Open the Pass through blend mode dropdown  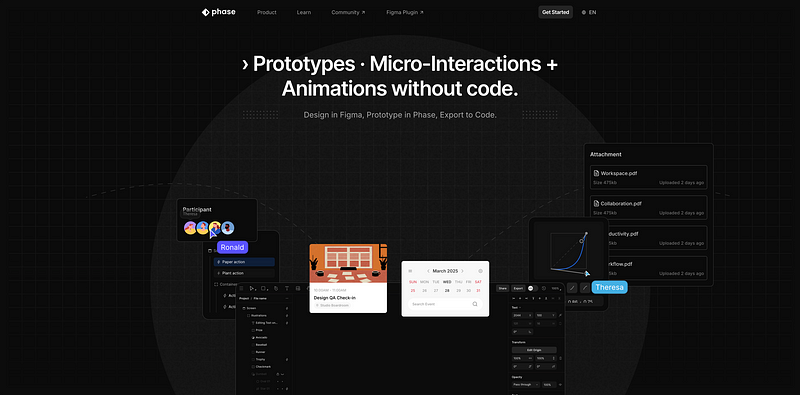tap(526, 384)
